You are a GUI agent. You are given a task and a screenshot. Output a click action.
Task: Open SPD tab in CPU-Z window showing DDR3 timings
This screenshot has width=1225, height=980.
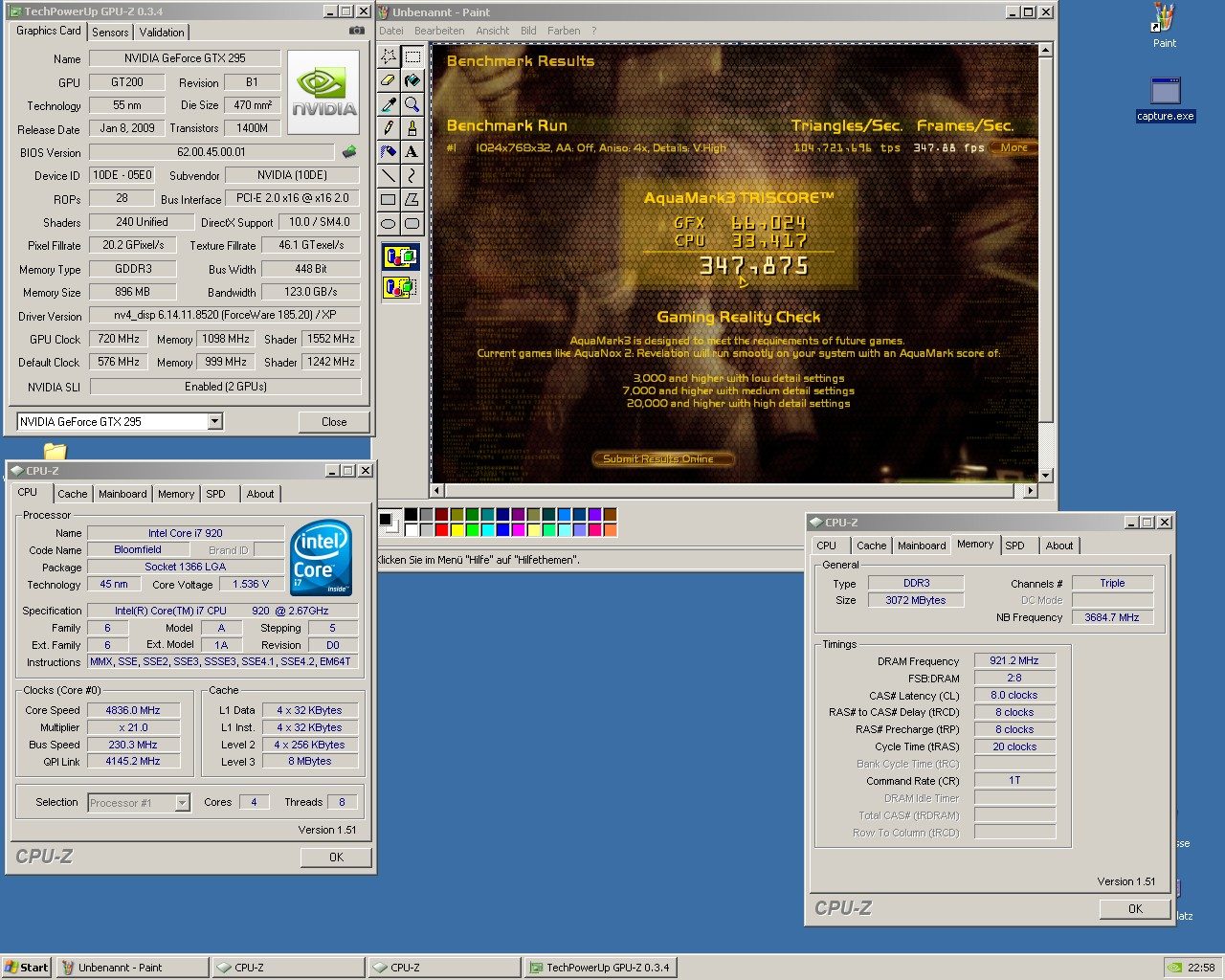[1015, 546]
